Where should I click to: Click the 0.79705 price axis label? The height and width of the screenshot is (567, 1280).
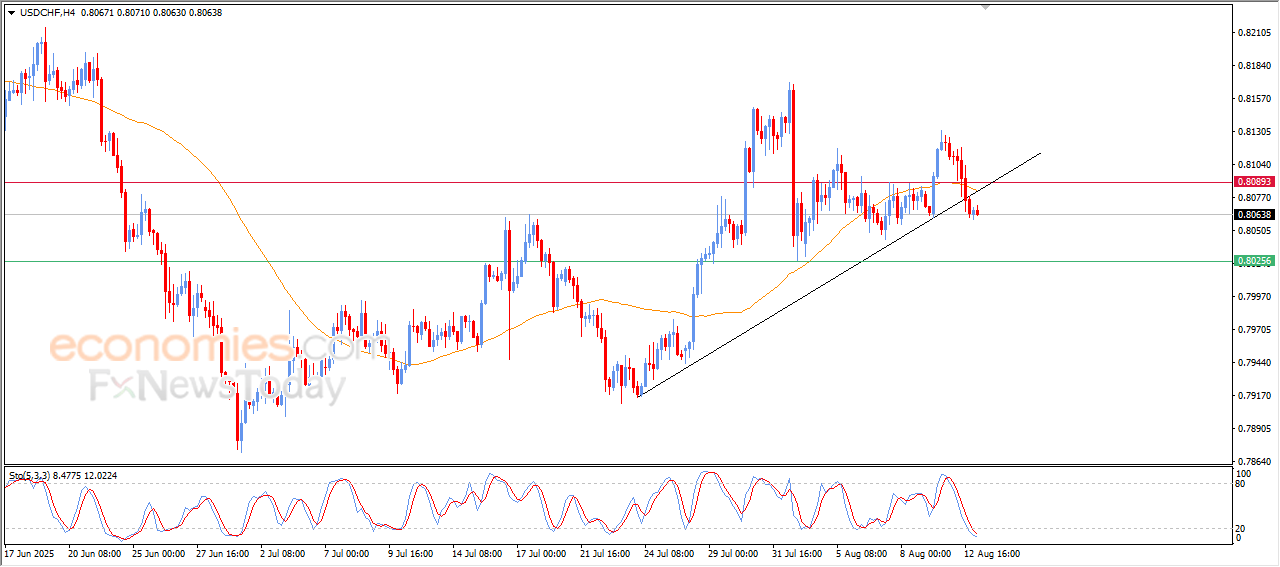click(x=1254, y=330)
